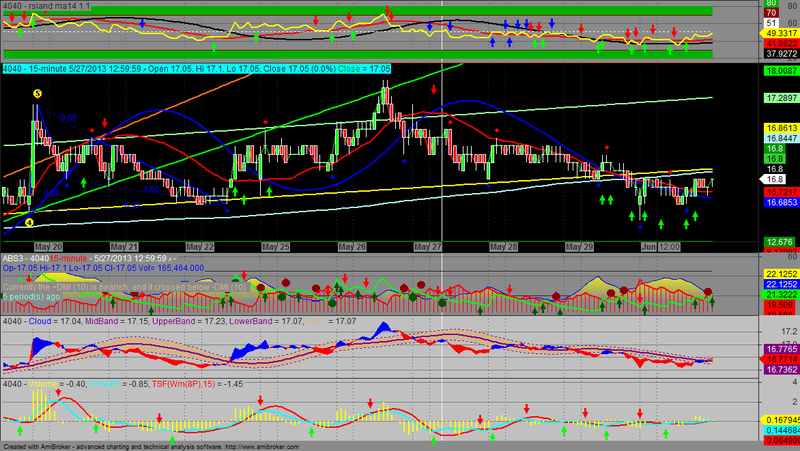800x451 pixels.
Task: Select the May 28 date label
Action: click(x=504, y=247)
